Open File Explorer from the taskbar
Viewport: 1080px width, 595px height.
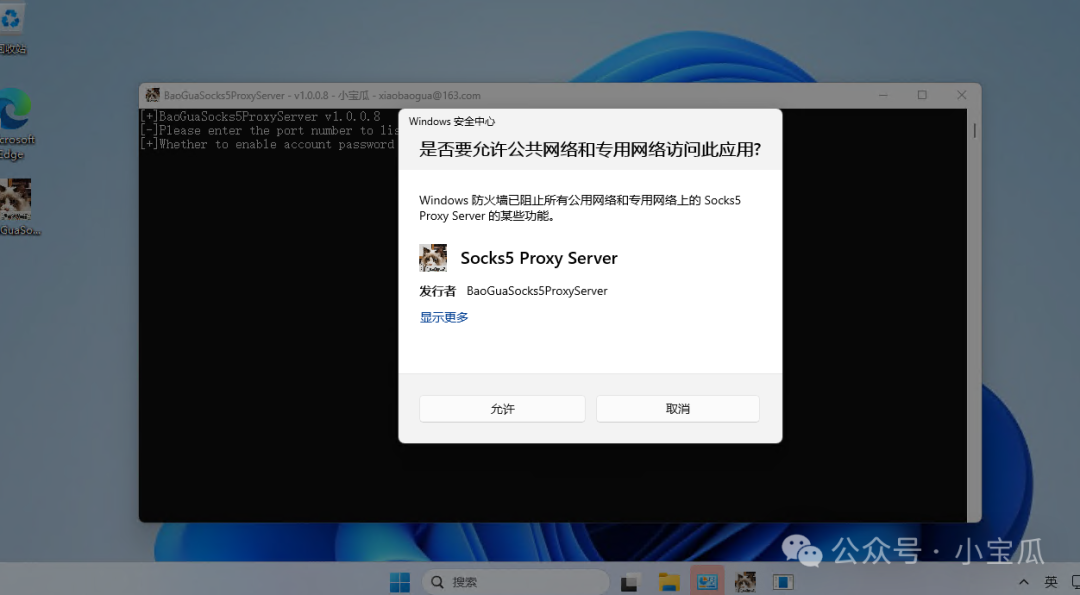click(669, 582)
